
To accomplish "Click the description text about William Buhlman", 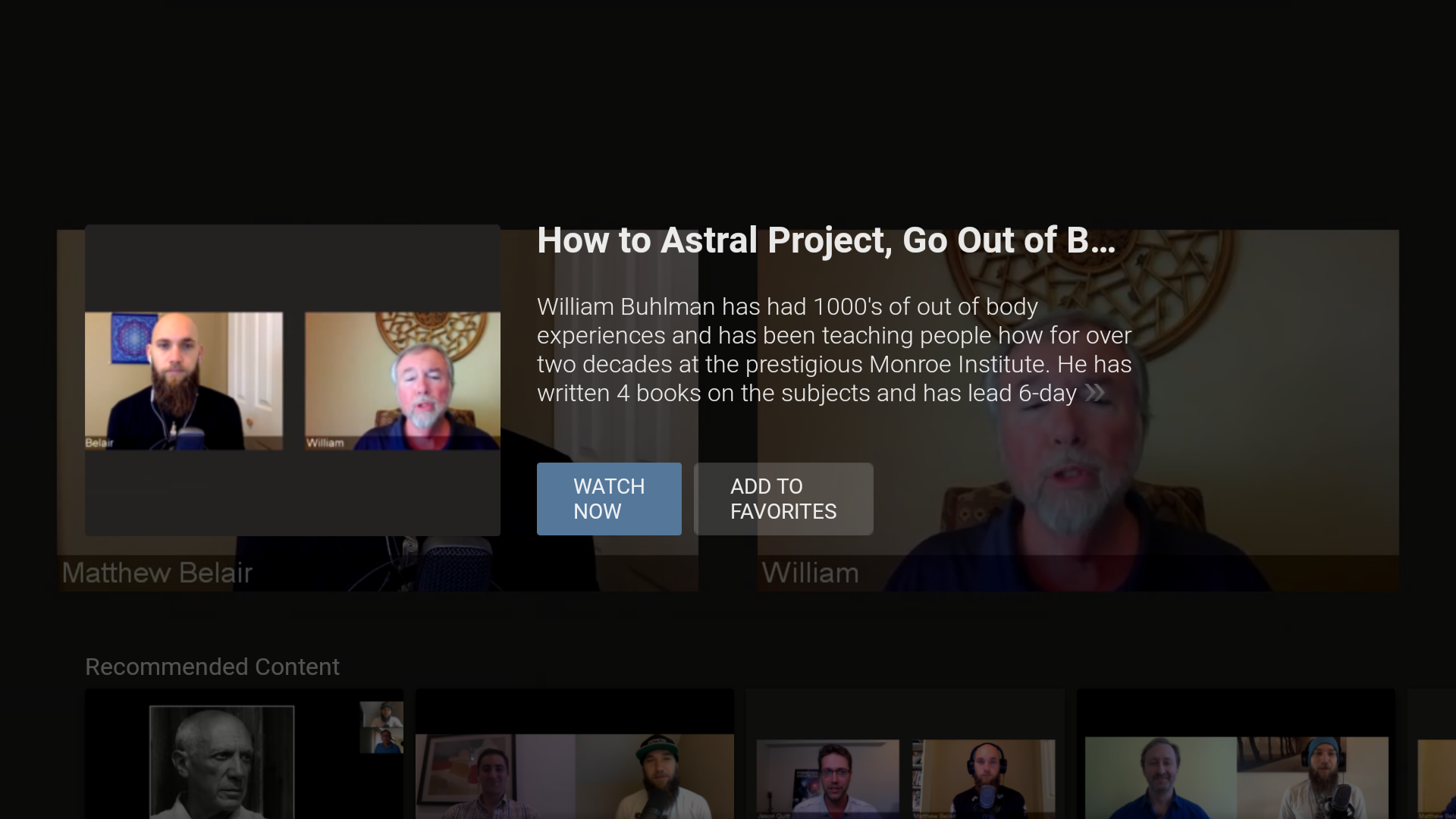I will click(x=834, y=349).
